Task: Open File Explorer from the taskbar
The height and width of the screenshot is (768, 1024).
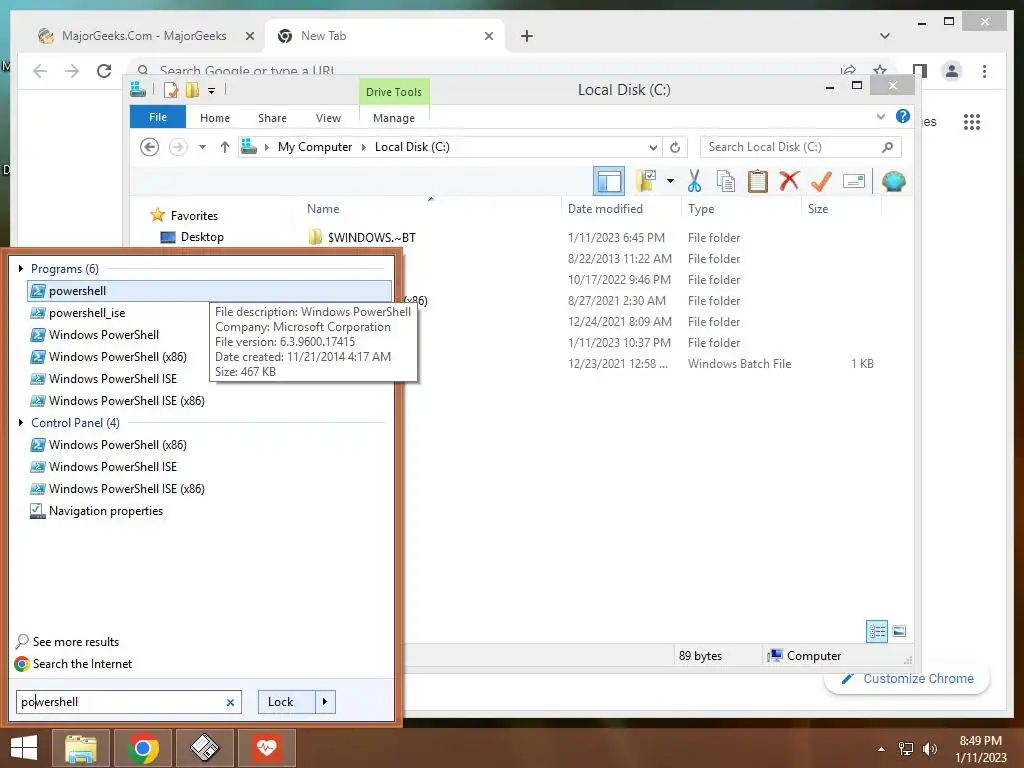Action: [x=80, y=748]
